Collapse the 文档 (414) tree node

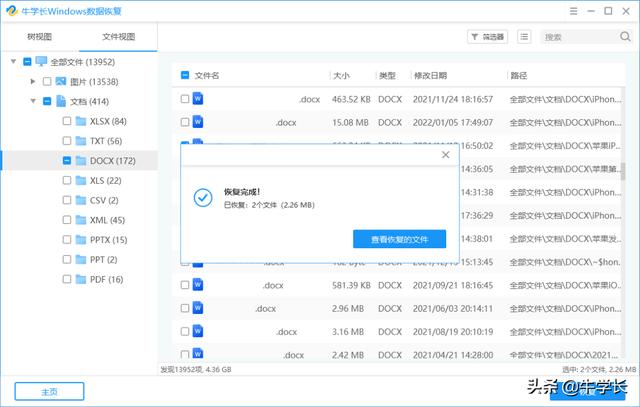click(32, 101)
